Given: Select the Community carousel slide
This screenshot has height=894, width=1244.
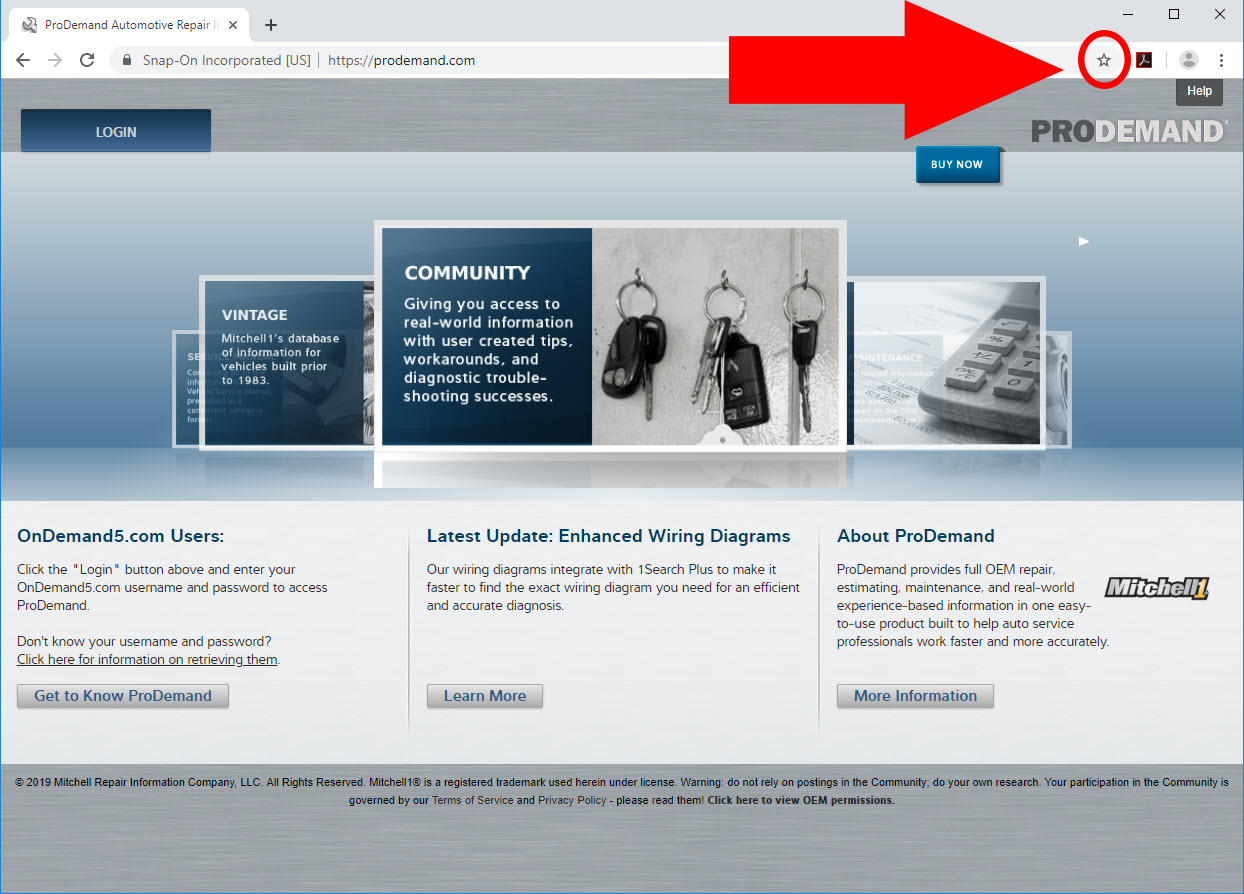Looking at the screenshot, I should (610, 336).
